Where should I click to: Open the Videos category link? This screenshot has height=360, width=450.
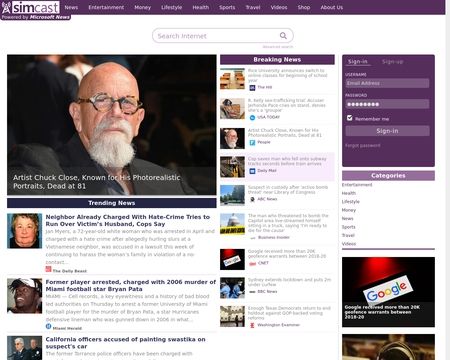[x=349, y=244]
